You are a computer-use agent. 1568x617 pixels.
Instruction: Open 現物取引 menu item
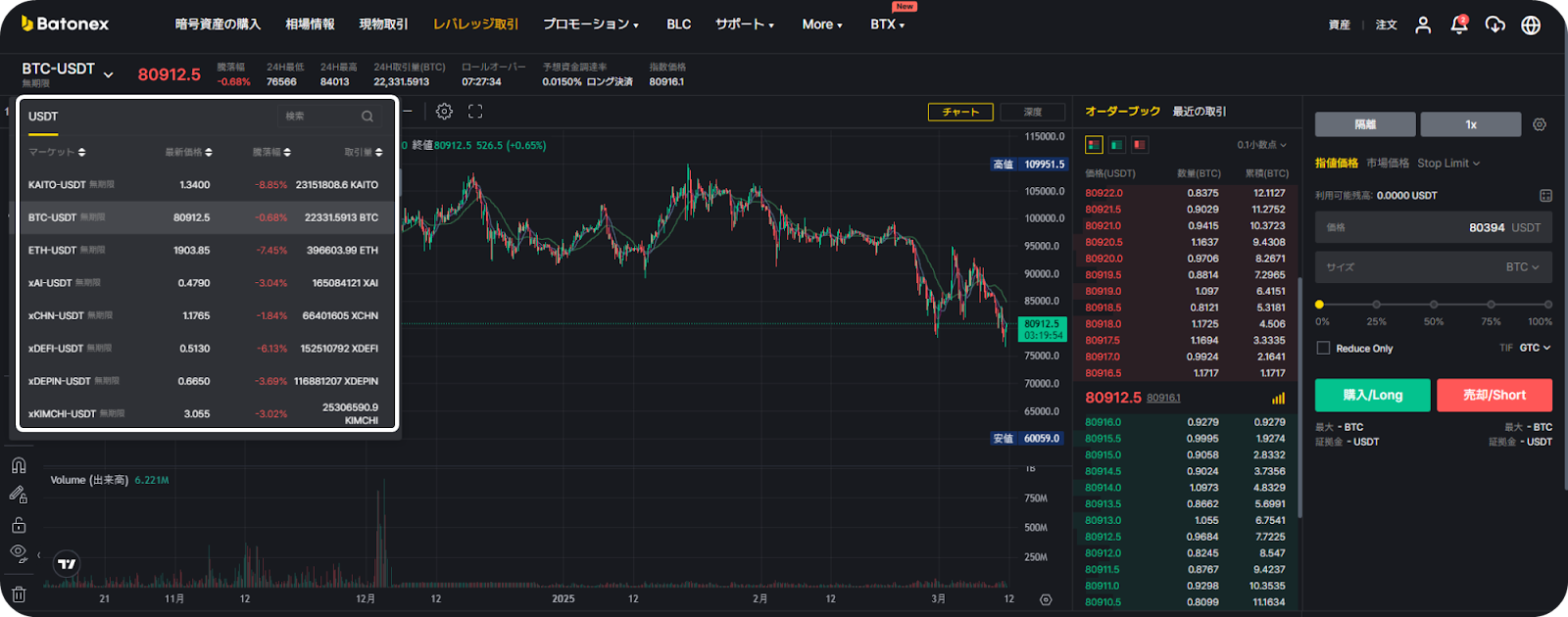point(383,24)
